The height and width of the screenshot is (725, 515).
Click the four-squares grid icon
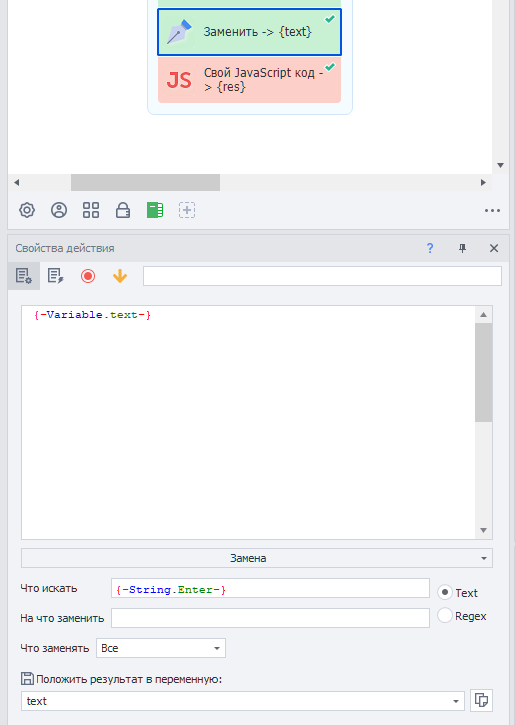[91, 210]
